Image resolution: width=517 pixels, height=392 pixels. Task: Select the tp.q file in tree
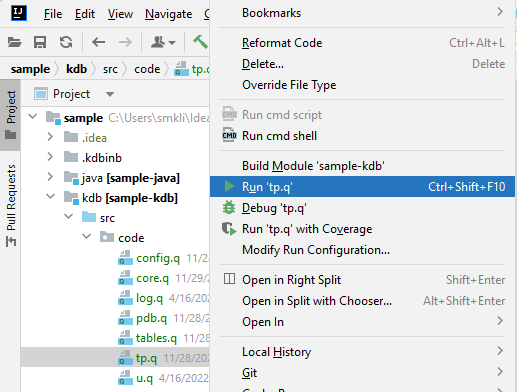tap(115, 357)
